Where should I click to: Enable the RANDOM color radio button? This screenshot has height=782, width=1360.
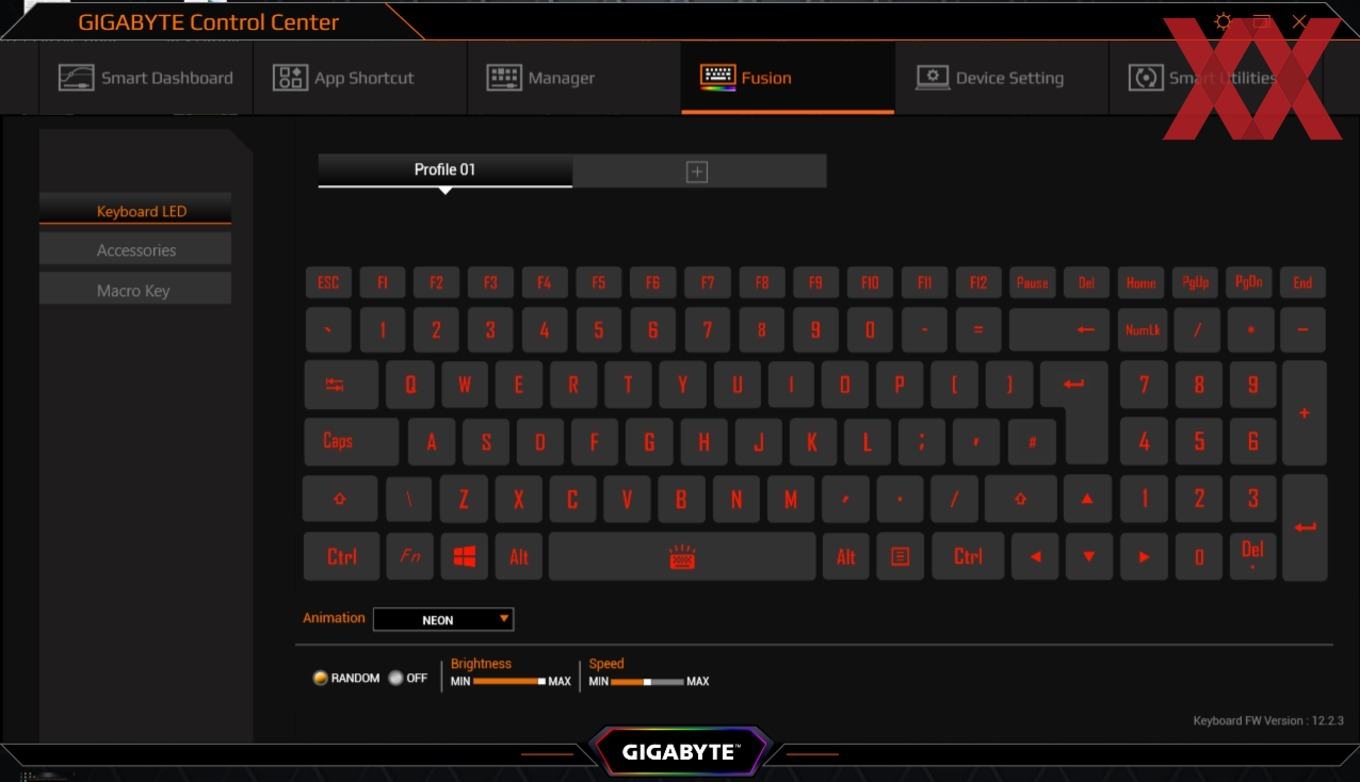coord(320,678)
